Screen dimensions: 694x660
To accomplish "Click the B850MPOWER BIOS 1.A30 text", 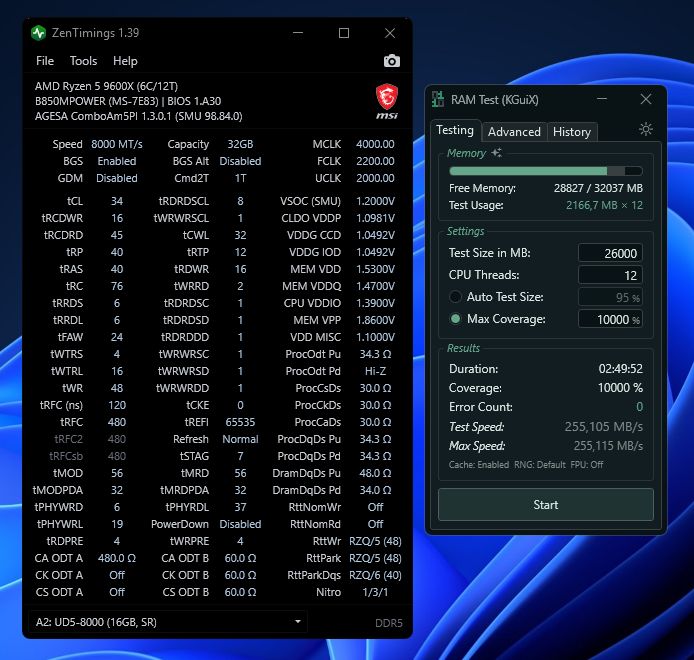I will 128,101.
